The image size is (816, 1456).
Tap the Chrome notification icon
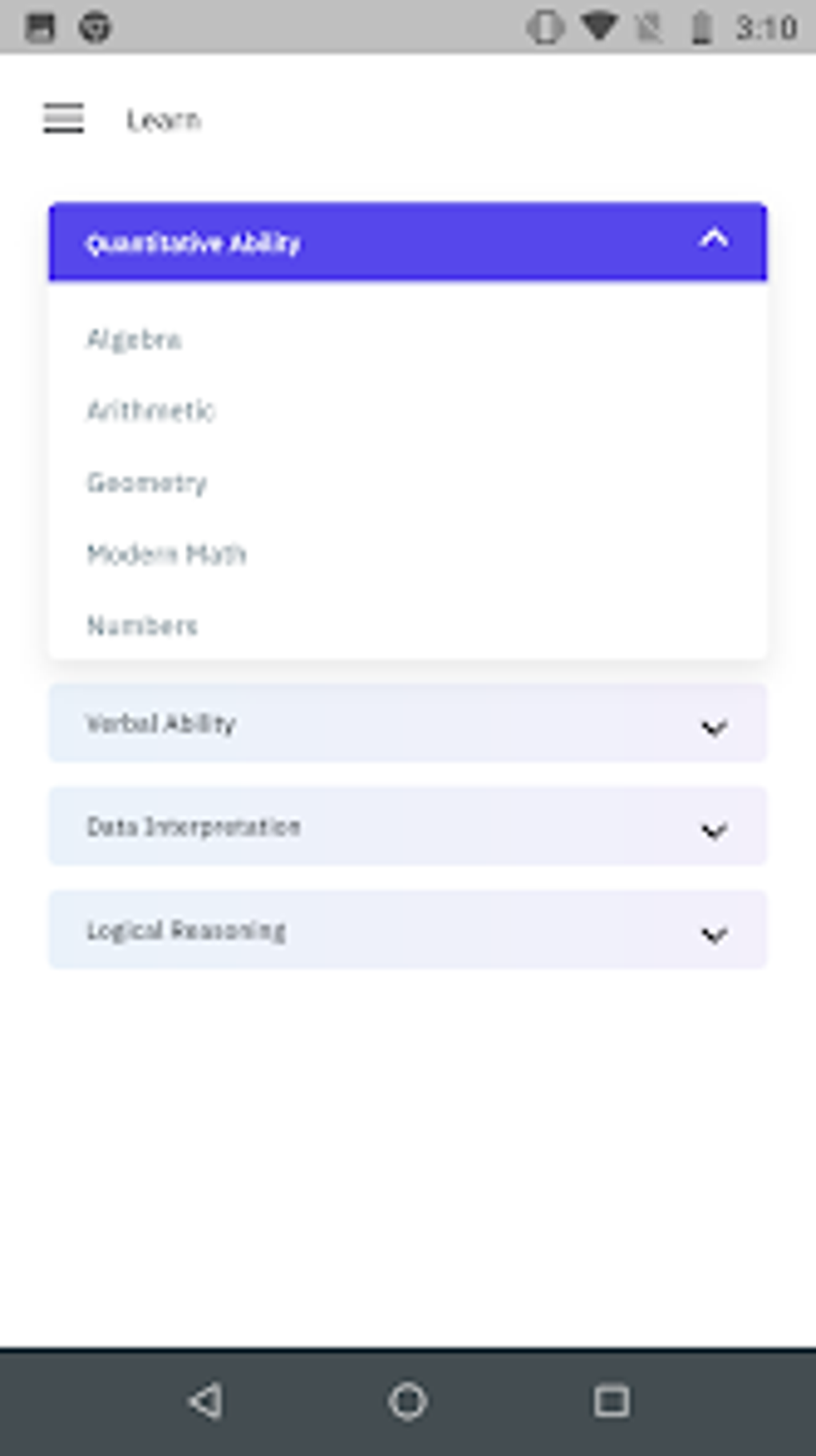(x=96, y=26)
